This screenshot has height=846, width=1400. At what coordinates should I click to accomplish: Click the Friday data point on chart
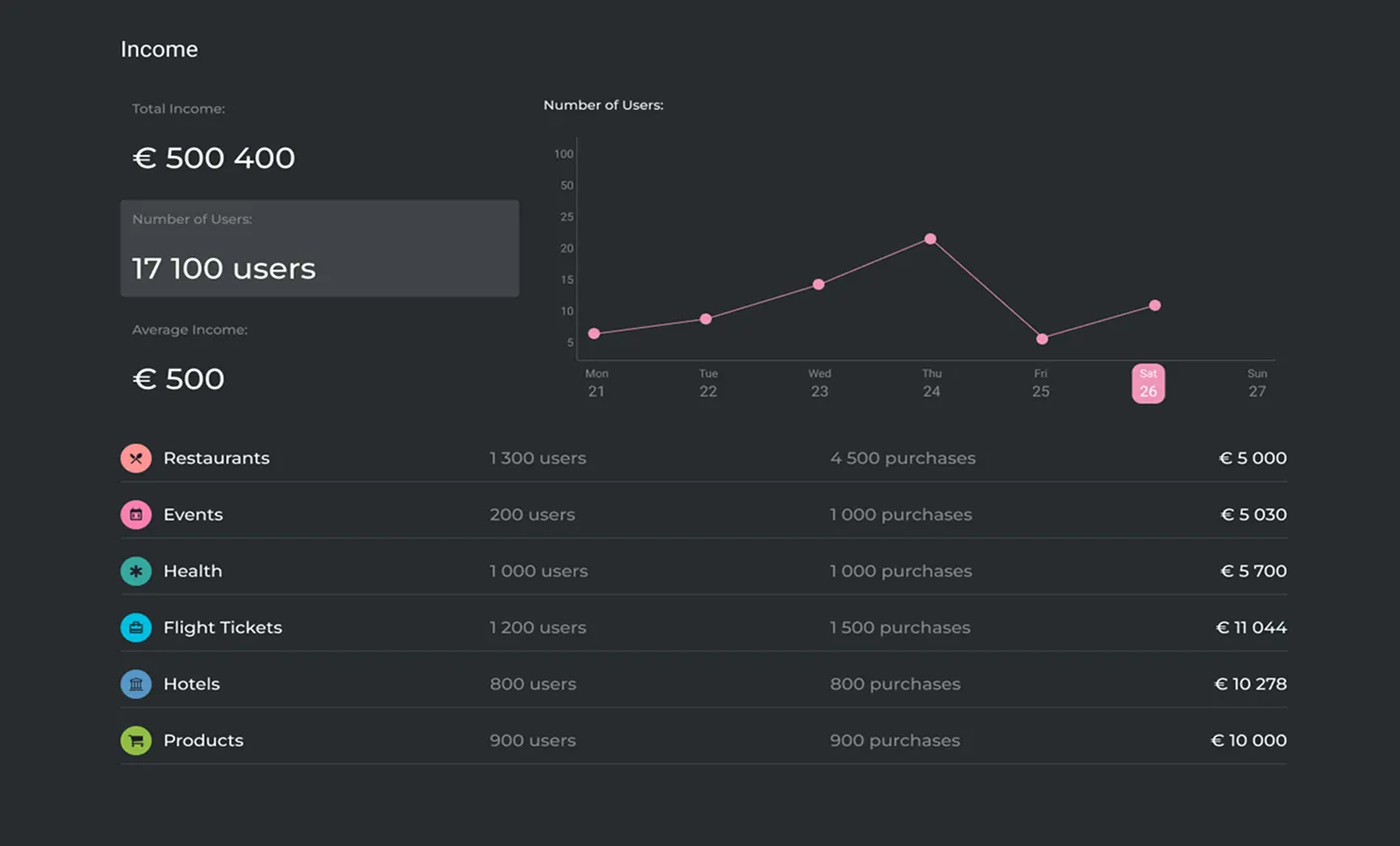coord(1042,339)
